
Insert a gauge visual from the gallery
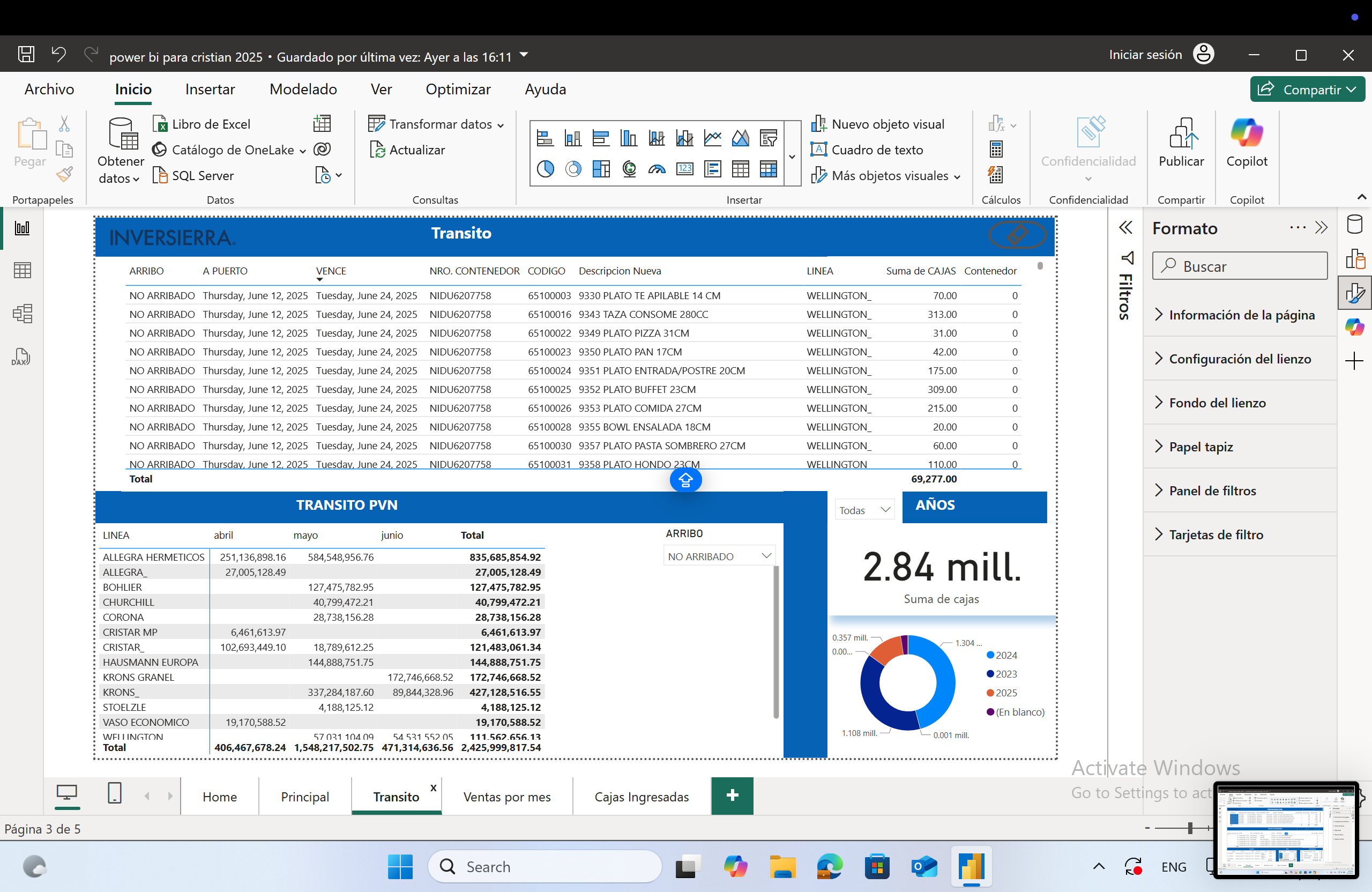click(x=657, y=169)
